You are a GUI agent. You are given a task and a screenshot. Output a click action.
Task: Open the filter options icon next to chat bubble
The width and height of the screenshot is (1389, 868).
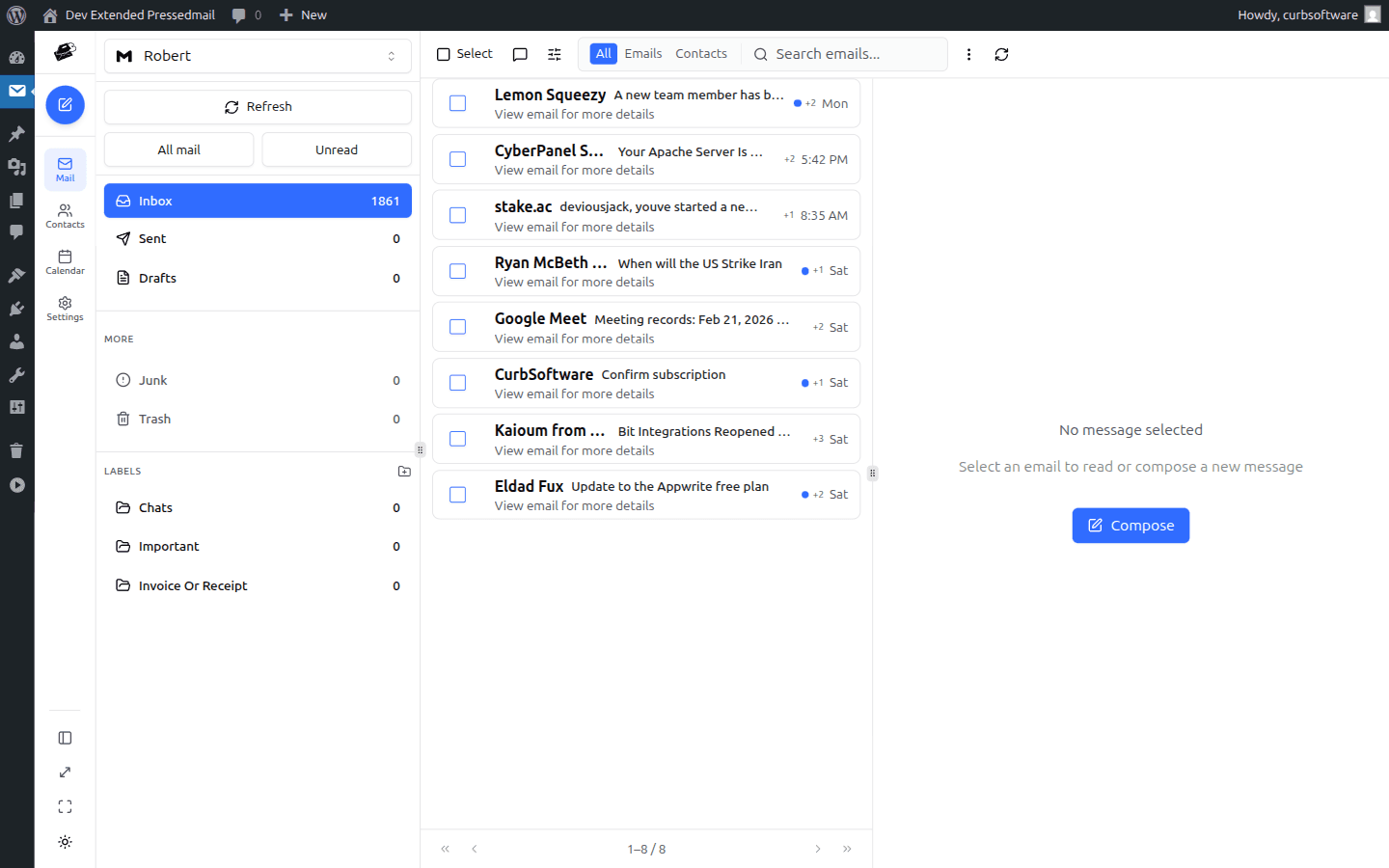[x=555, y=54]
